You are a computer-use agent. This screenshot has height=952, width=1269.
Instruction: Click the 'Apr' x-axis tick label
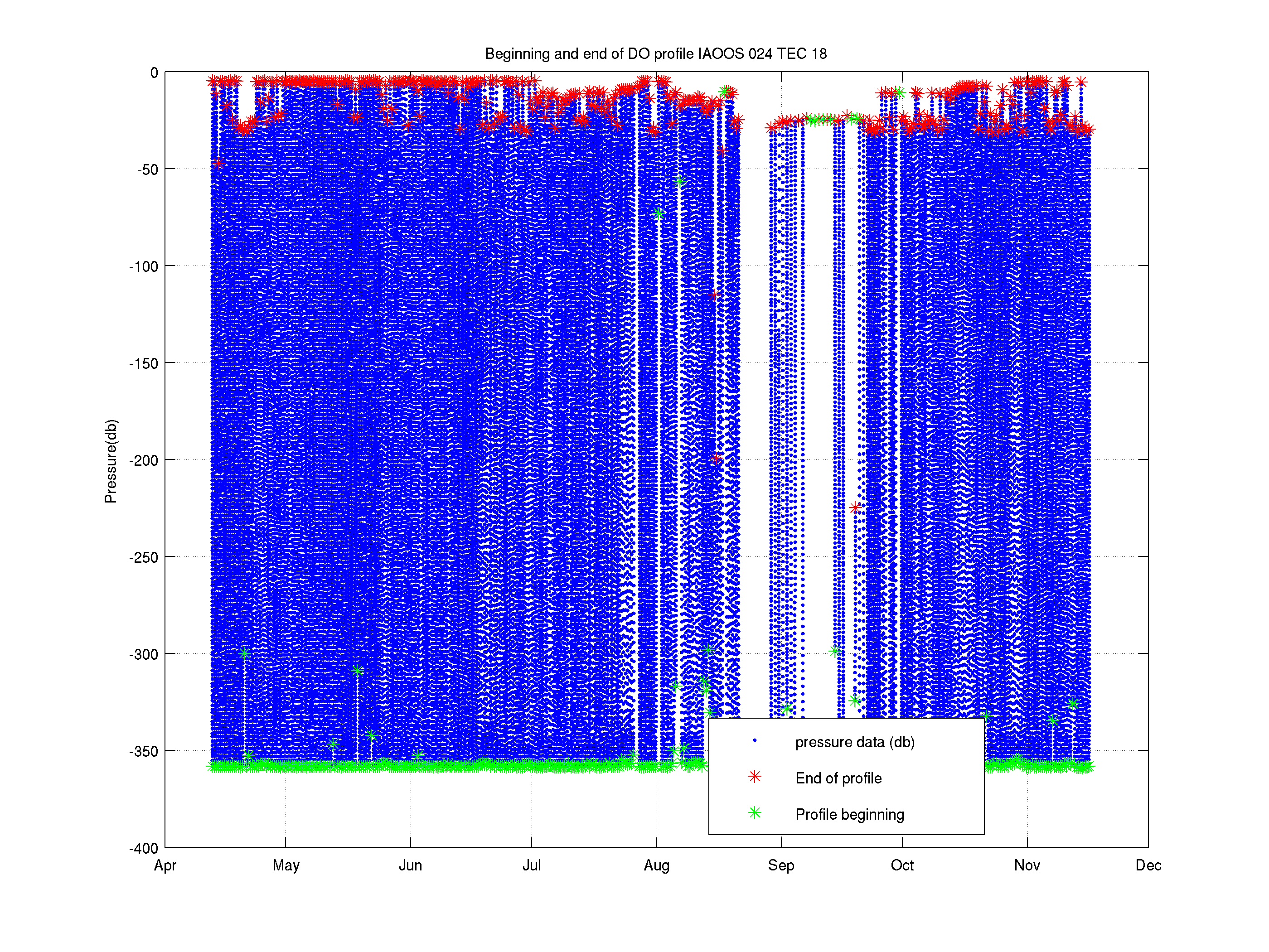(x=165, y=865)
